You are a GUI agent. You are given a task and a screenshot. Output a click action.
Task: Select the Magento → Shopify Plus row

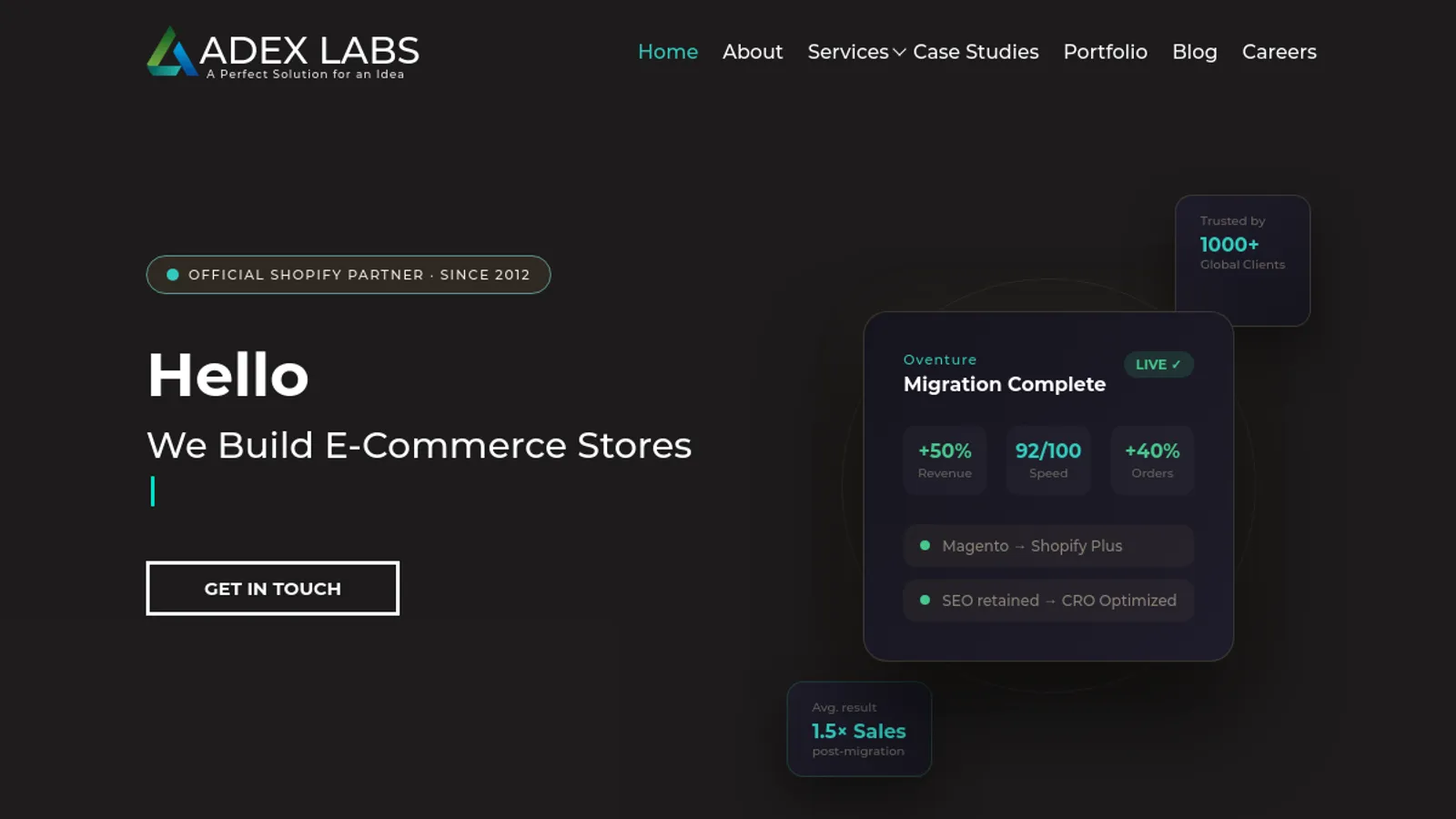click(1048, 546)
